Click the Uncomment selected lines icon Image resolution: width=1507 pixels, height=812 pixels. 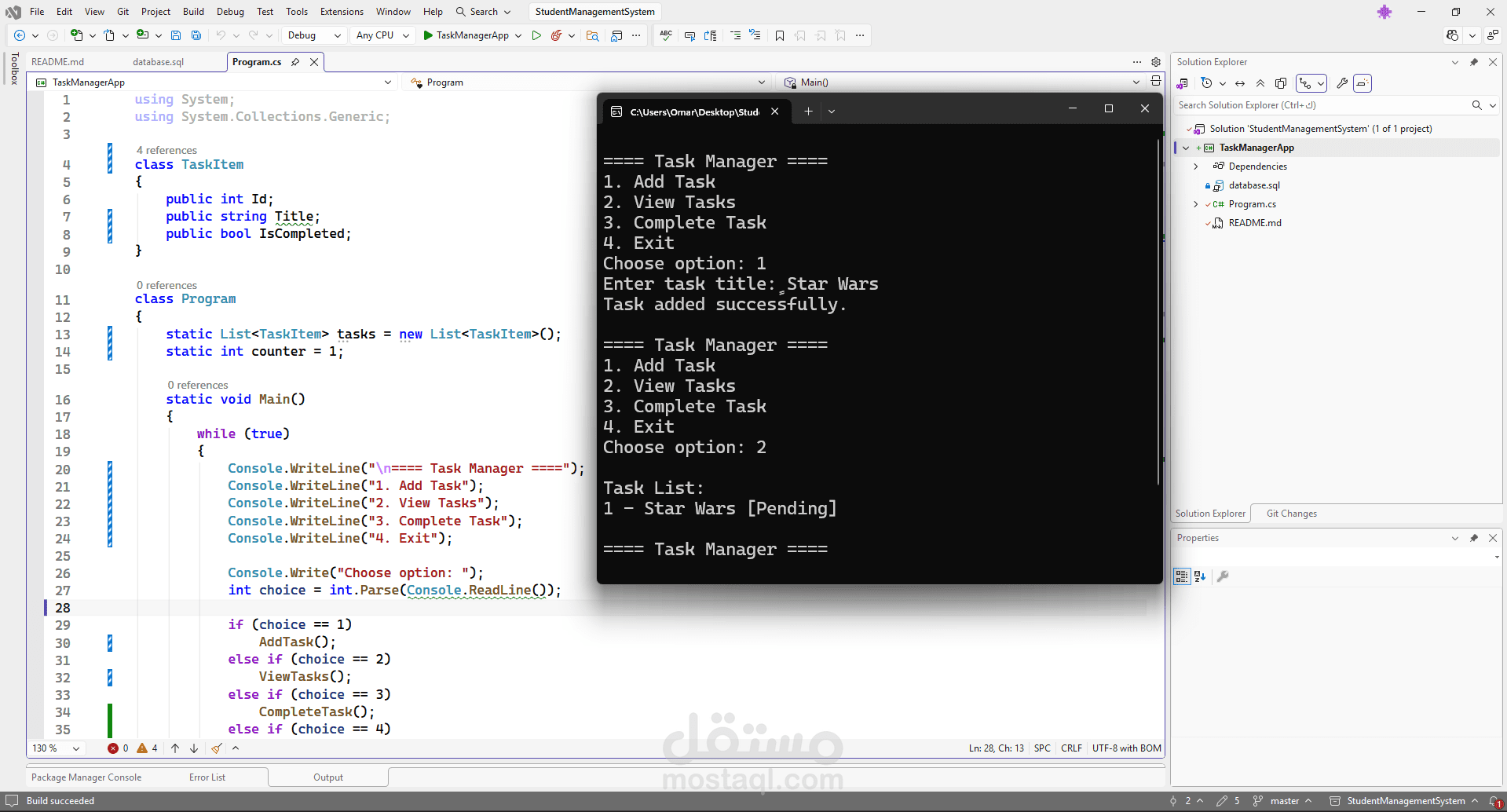coord(755,35)
